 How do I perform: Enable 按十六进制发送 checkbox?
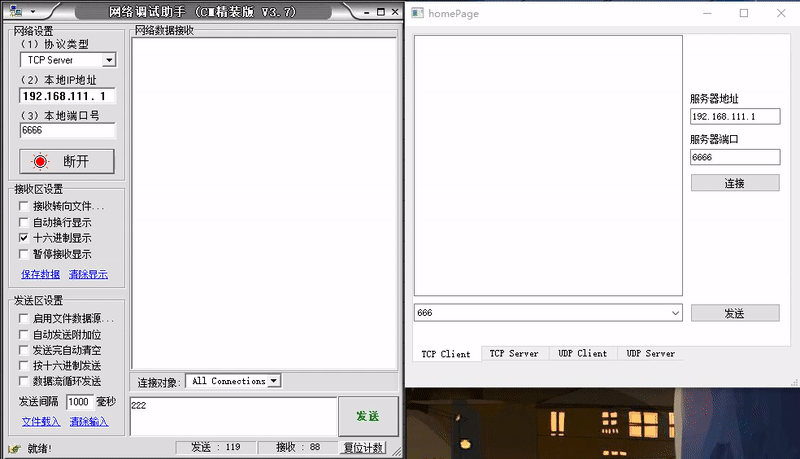click(24, 366)
